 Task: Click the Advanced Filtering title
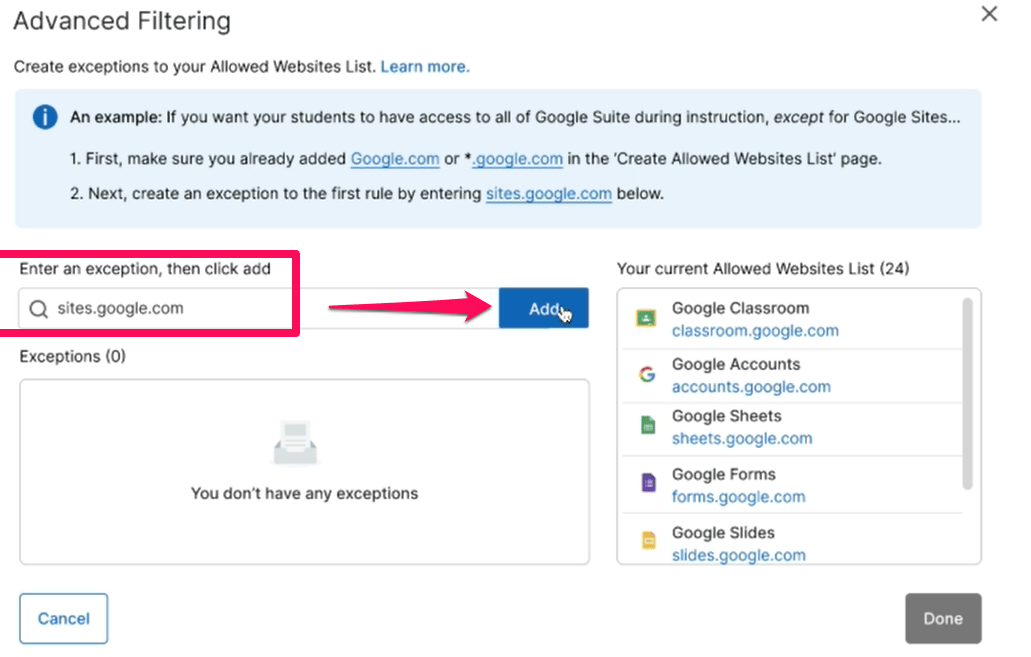[x=122, y=21]
